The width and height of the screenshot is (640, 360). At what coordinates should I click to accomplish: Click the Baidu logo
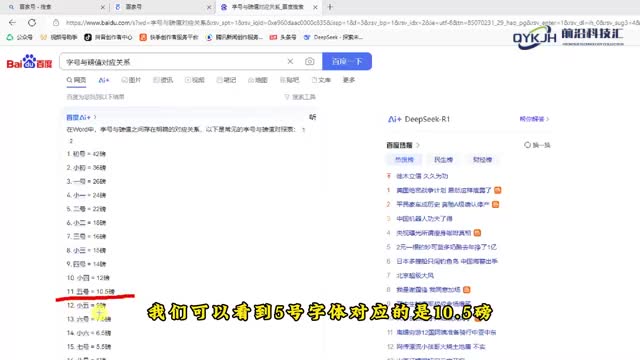pos(29,62)
